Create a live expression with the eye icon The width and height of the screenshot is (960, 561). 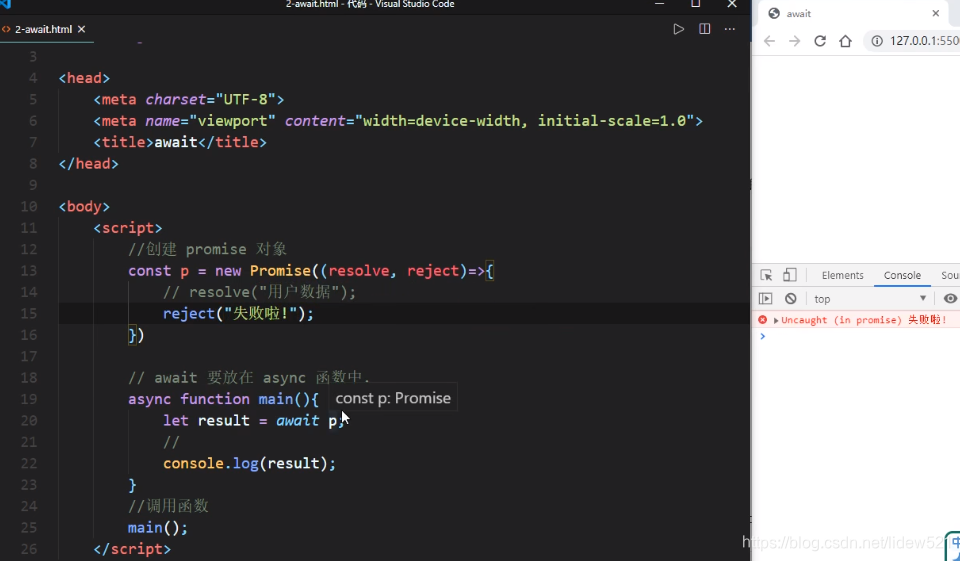coord(950,298)
